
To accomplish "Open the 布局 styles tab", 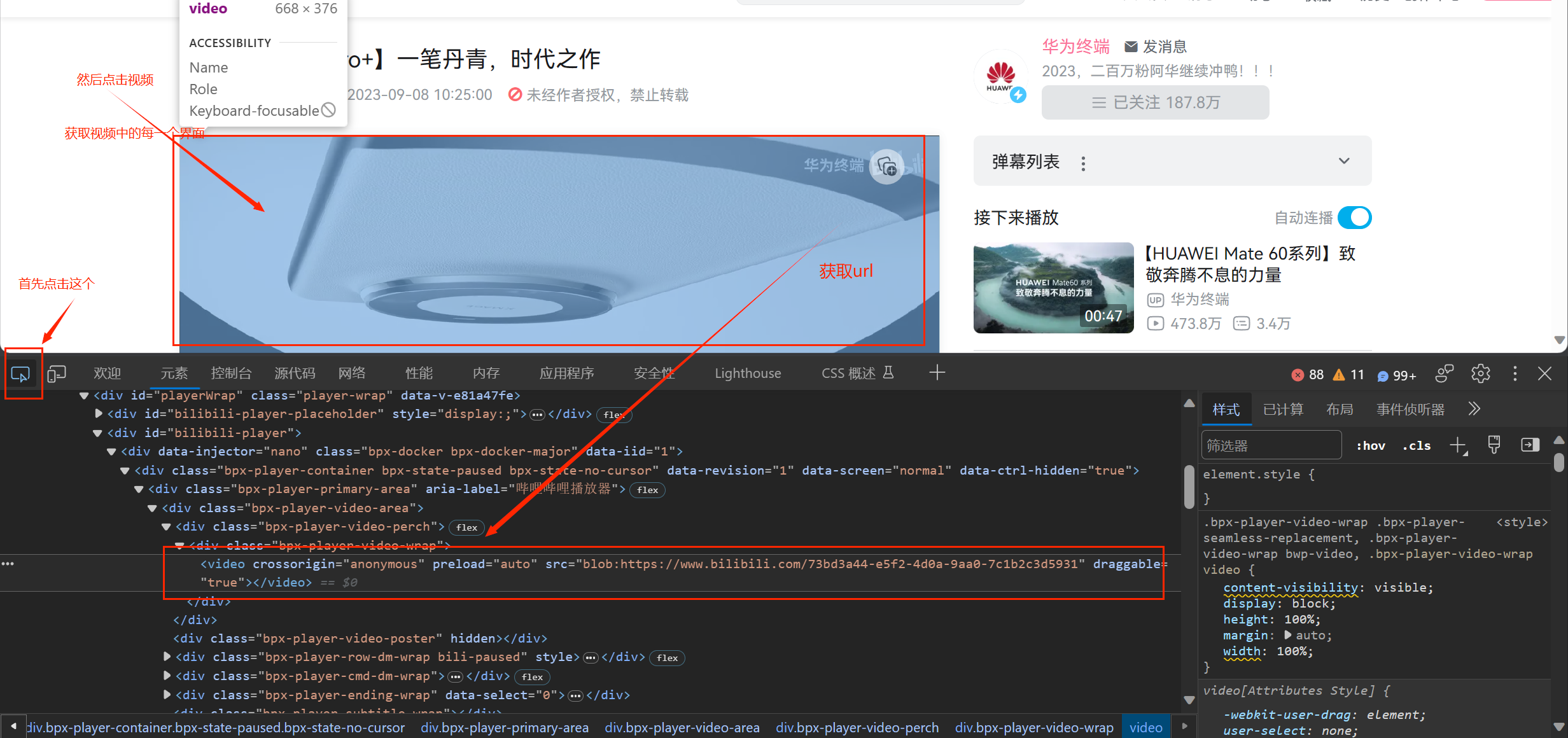I will [1340, 410].
